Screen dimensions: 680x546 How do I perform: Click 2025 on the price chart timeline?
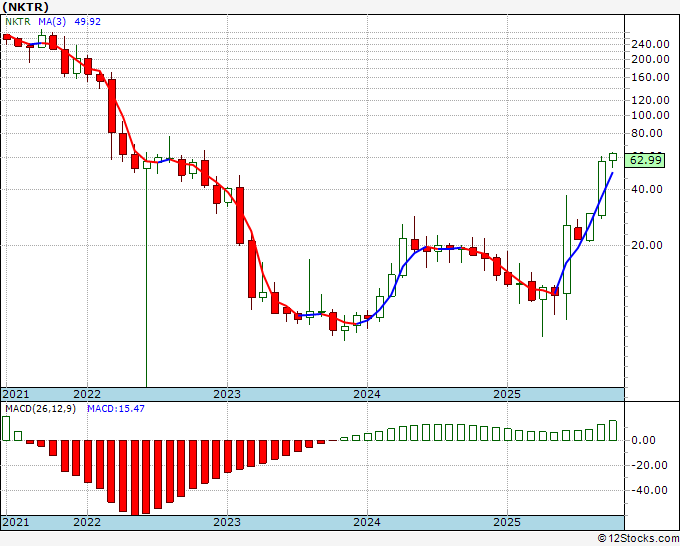pyautogui.click(x=507, y=394)
